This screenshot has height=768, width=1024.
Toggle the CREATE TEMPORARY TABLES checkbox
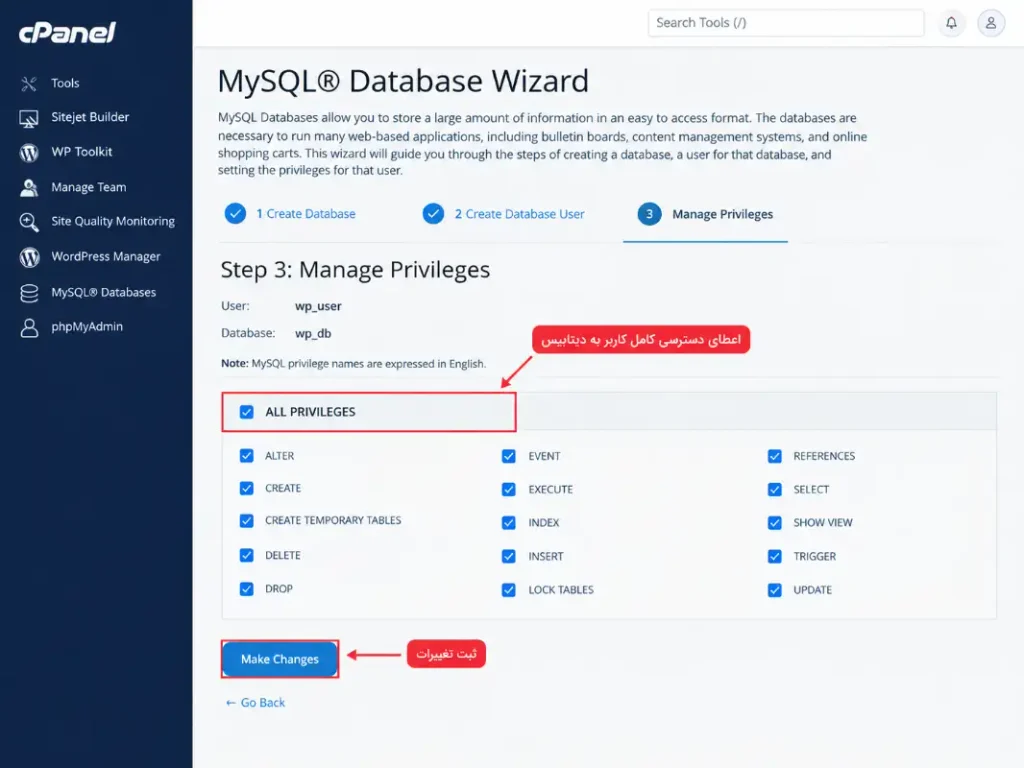click(x=246, y=520)
